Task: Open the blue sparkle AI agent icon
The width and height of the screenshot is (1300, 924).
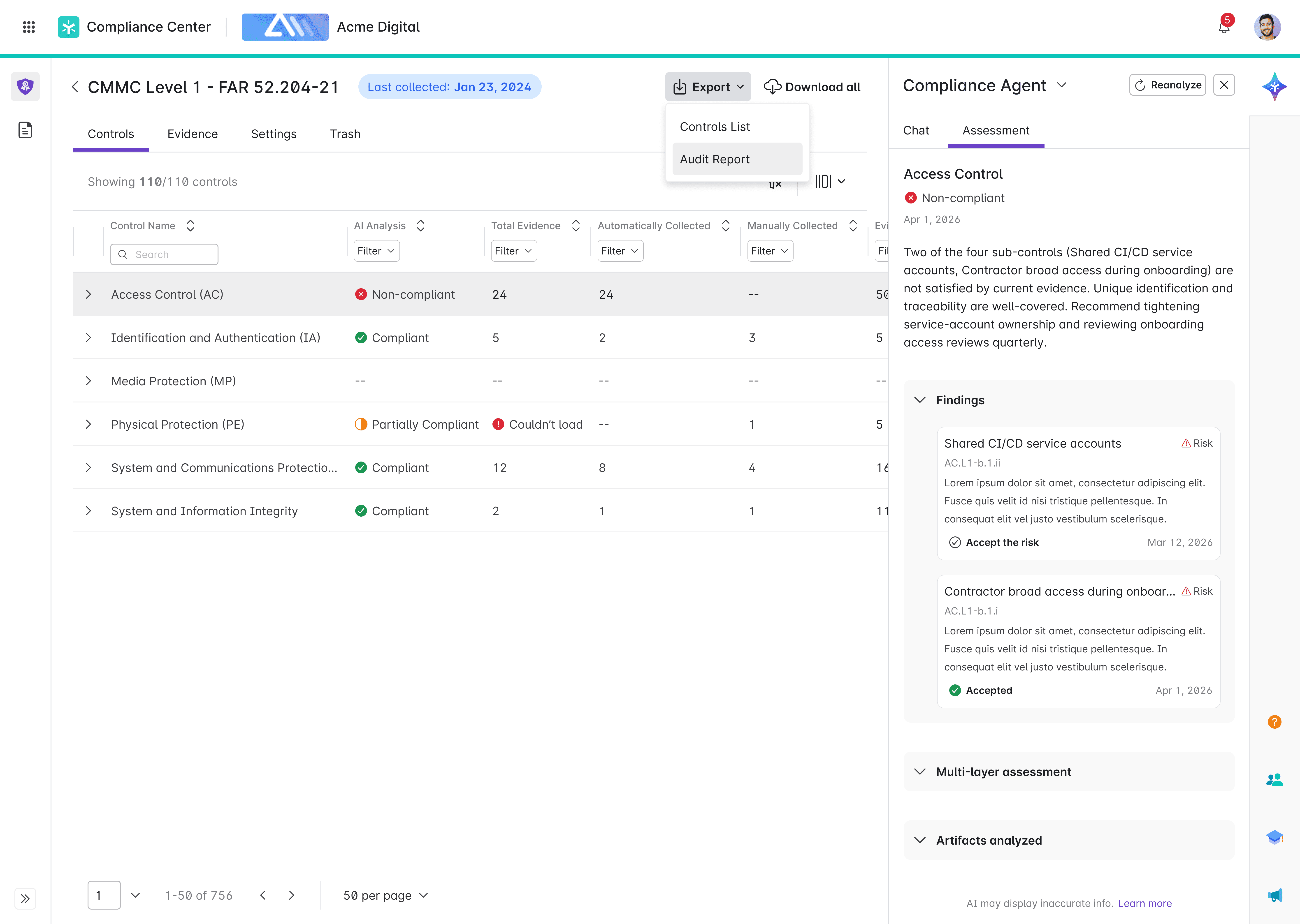Action: point(1274,86)
